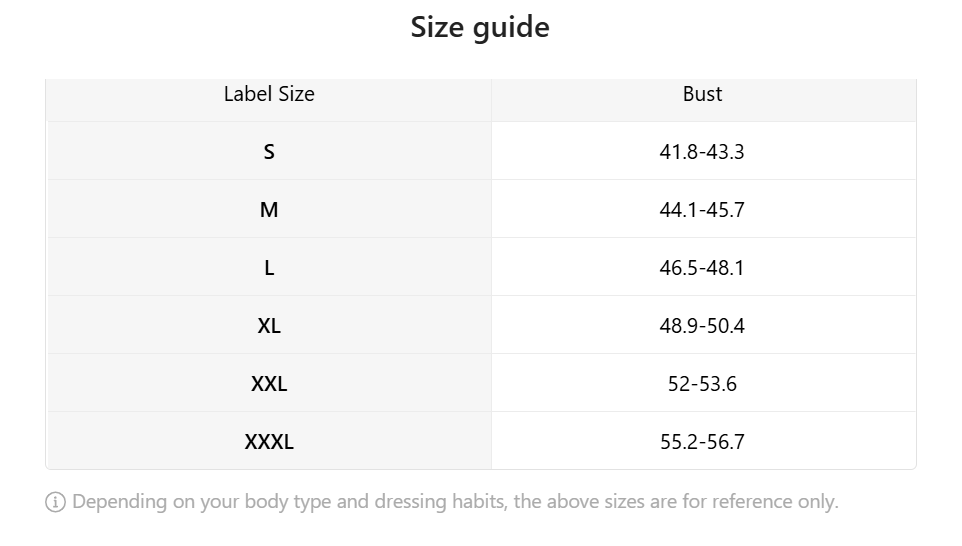Click the 55.2-56.7 bust value

703,441
